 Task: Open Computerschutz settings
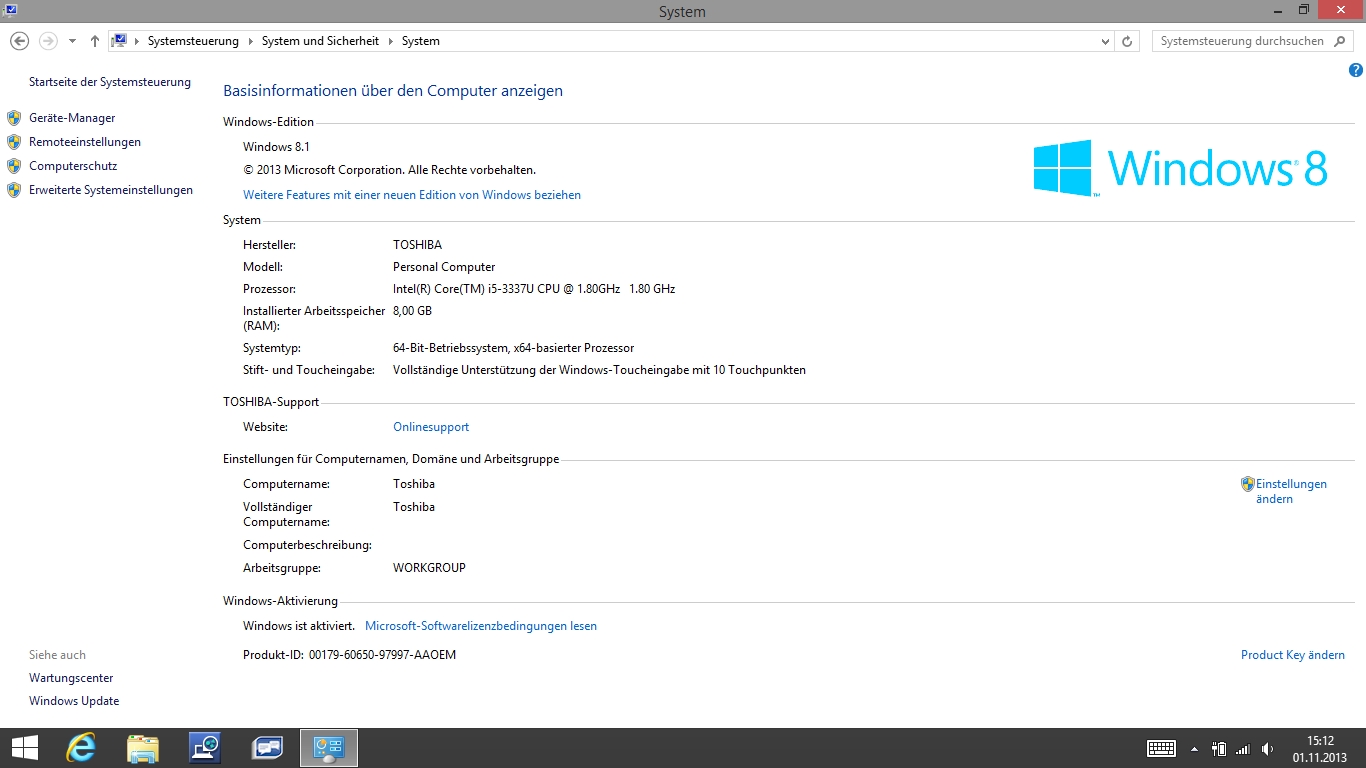point(73,166)
